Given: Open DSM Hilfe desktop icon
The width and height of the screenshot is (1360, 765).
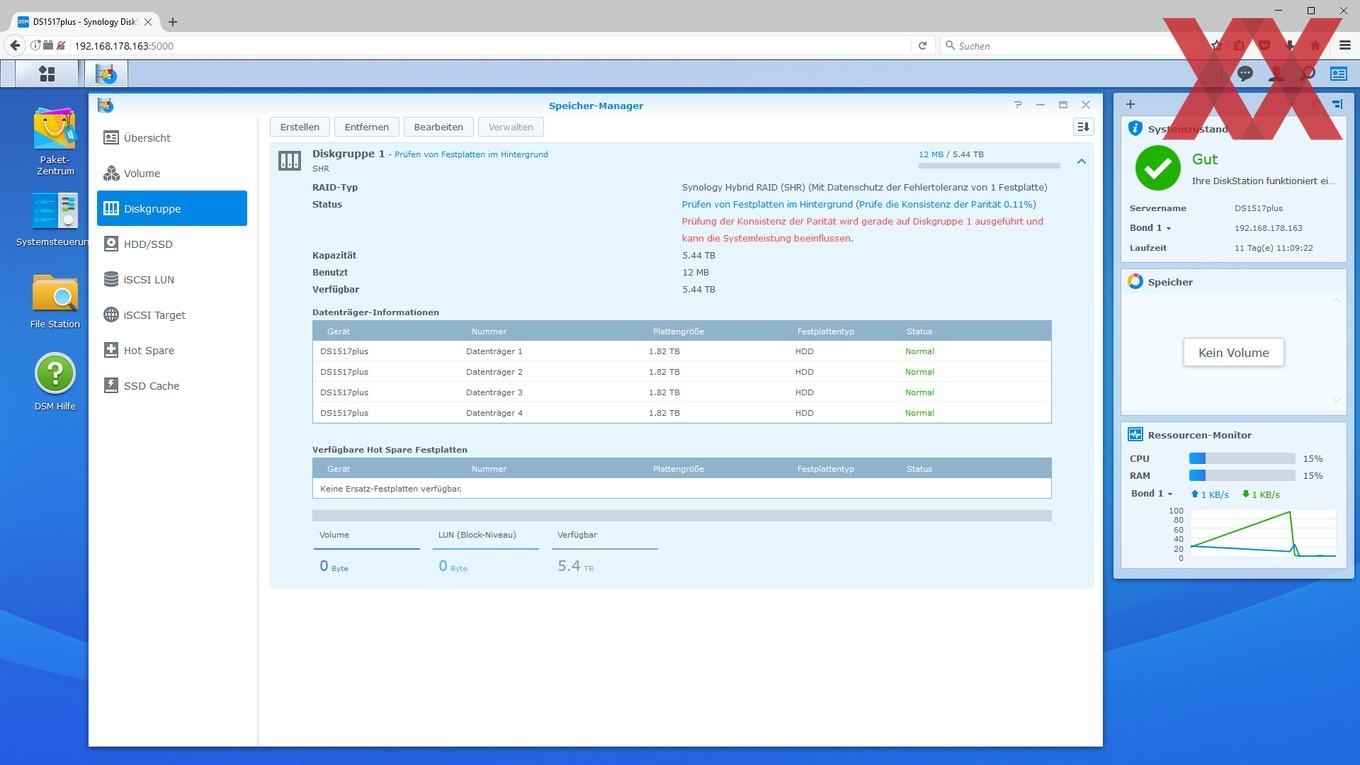Looking at the screenshot, I should (55, 381).
